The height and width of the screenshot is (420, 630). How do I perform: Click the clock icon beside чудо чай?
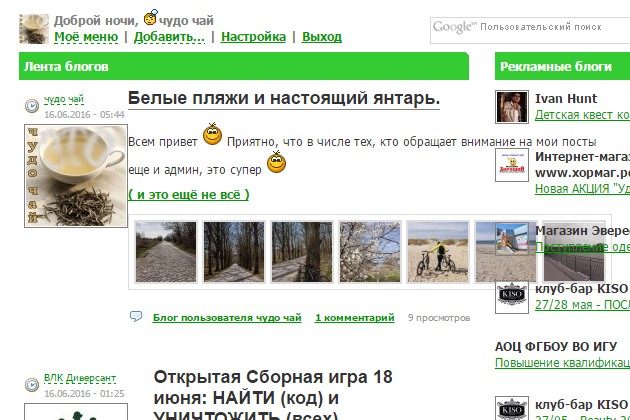point(32,104)
